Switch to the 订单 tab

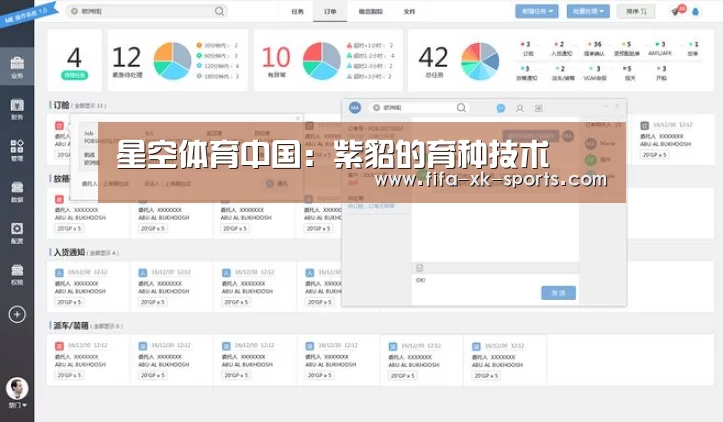coord(330,12)
